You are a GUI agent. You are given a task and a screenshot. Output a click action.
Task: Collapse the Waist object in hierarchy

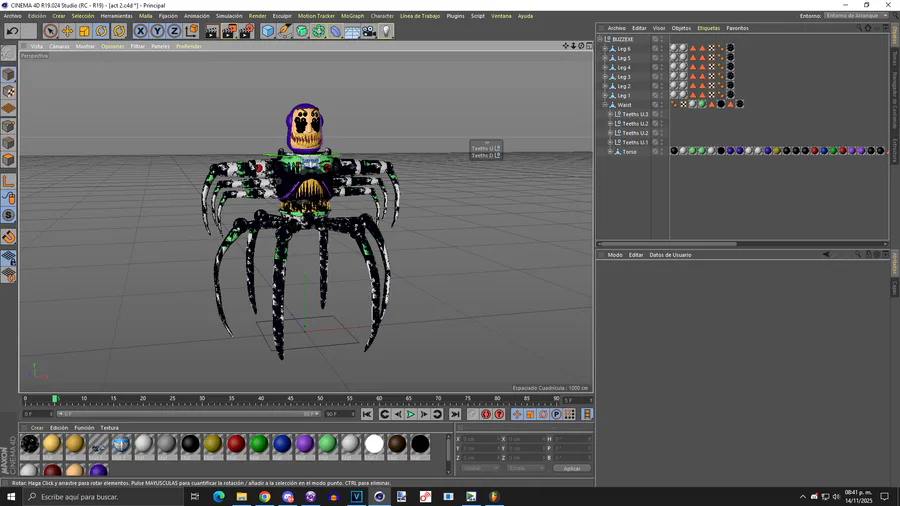point(604,105)
